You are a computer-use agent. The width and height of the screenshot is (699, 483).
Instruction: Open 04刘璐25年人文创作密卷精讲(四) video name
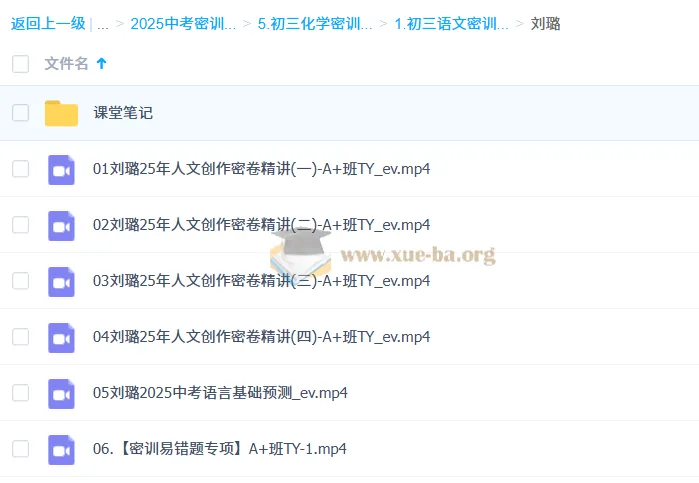click(261, 337)
